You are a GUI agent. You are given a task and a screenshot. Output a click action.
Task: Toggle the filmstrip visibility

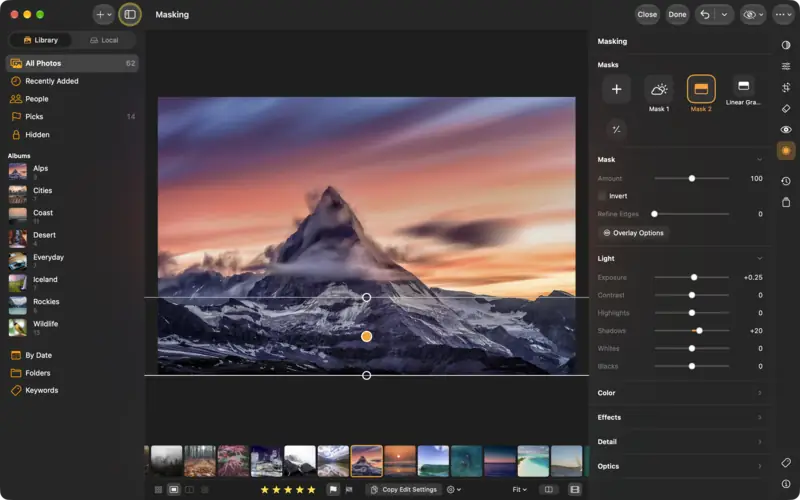[x=574, y=490]
